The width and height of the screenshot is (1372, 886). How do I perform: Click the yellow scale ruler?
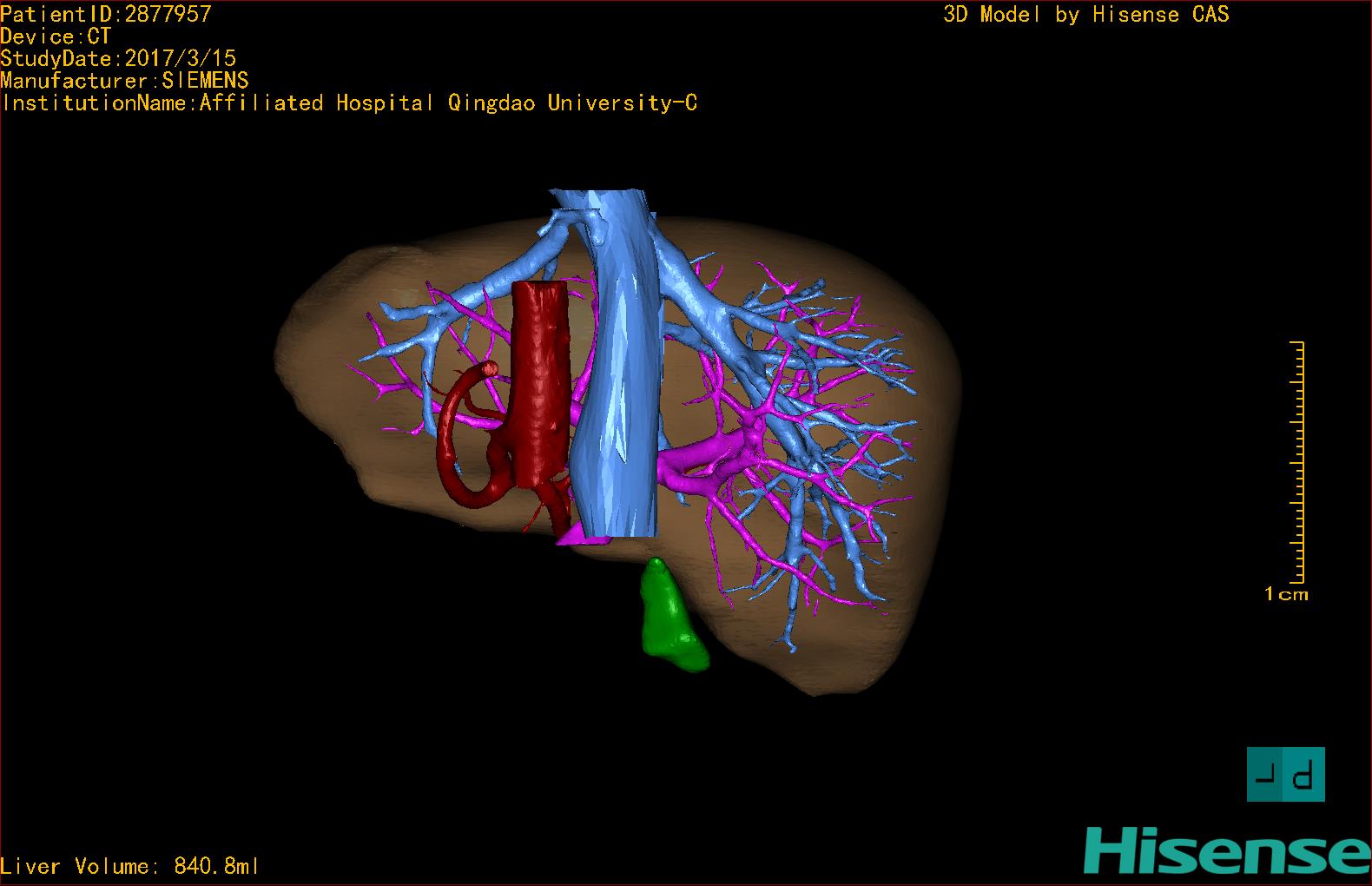click(1297, 462)
